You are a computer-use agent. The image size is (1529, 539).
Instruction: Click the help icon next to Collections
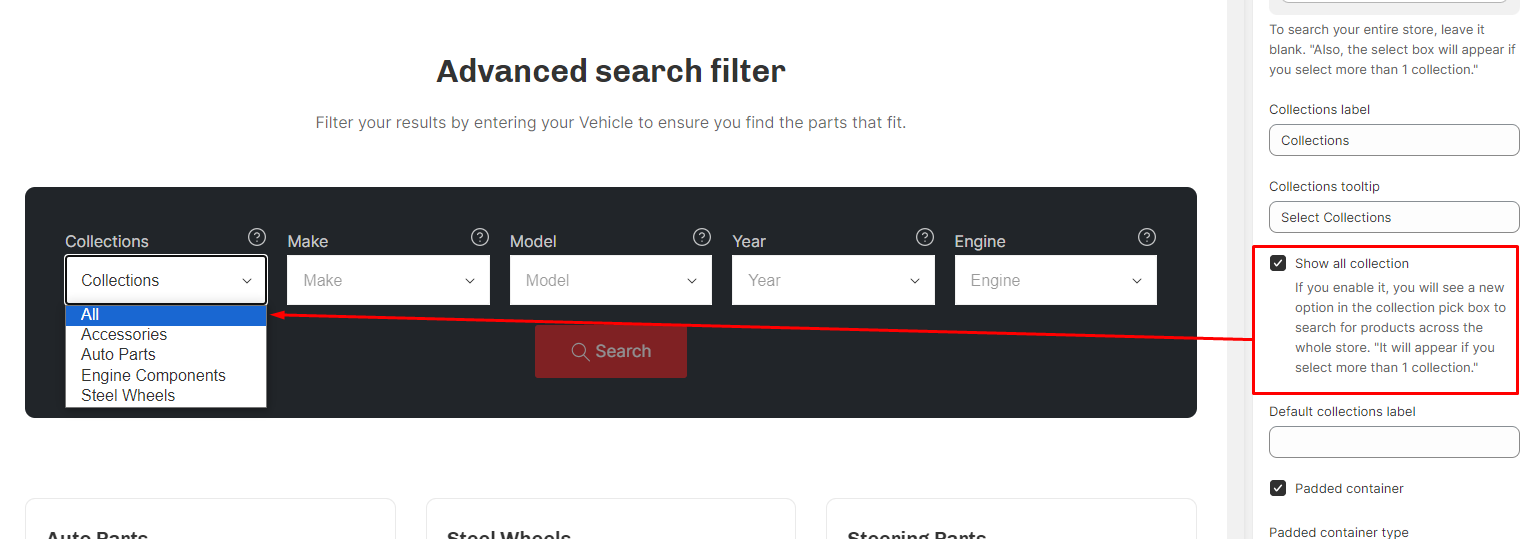(257, 237)
